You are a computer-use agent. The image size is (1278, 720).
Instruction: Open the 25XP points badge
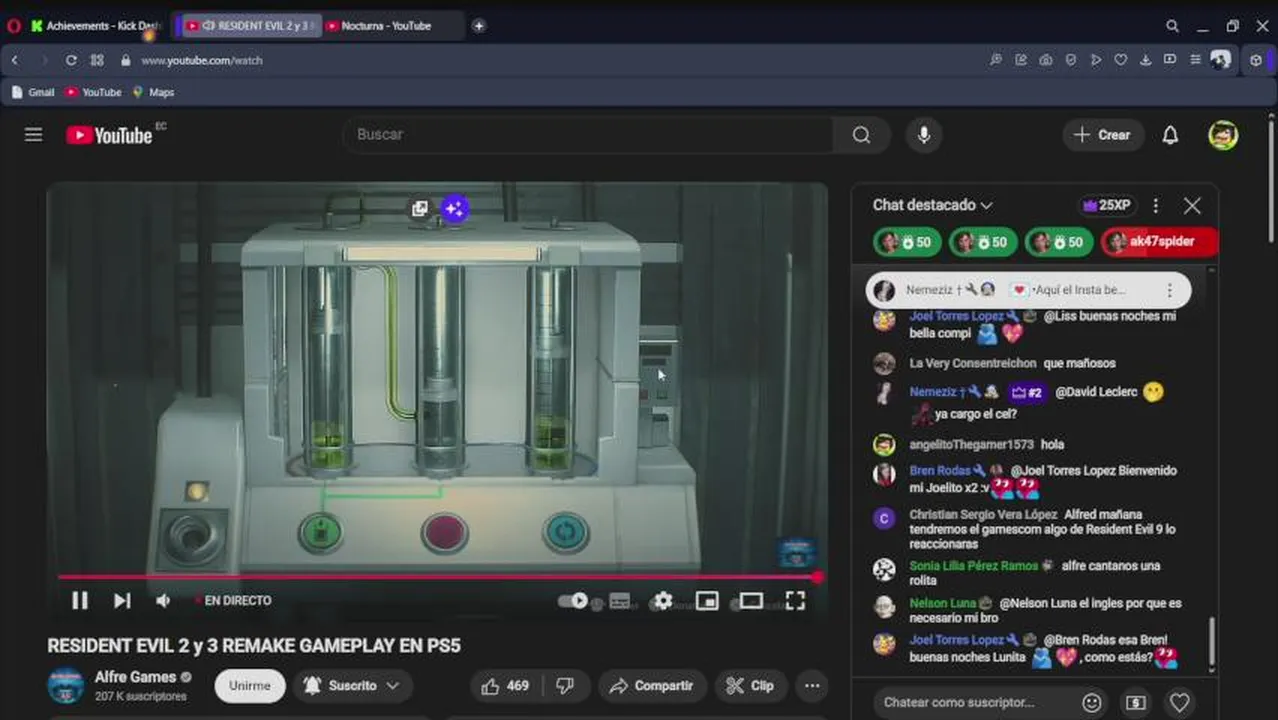click(x=1106, y=205)
